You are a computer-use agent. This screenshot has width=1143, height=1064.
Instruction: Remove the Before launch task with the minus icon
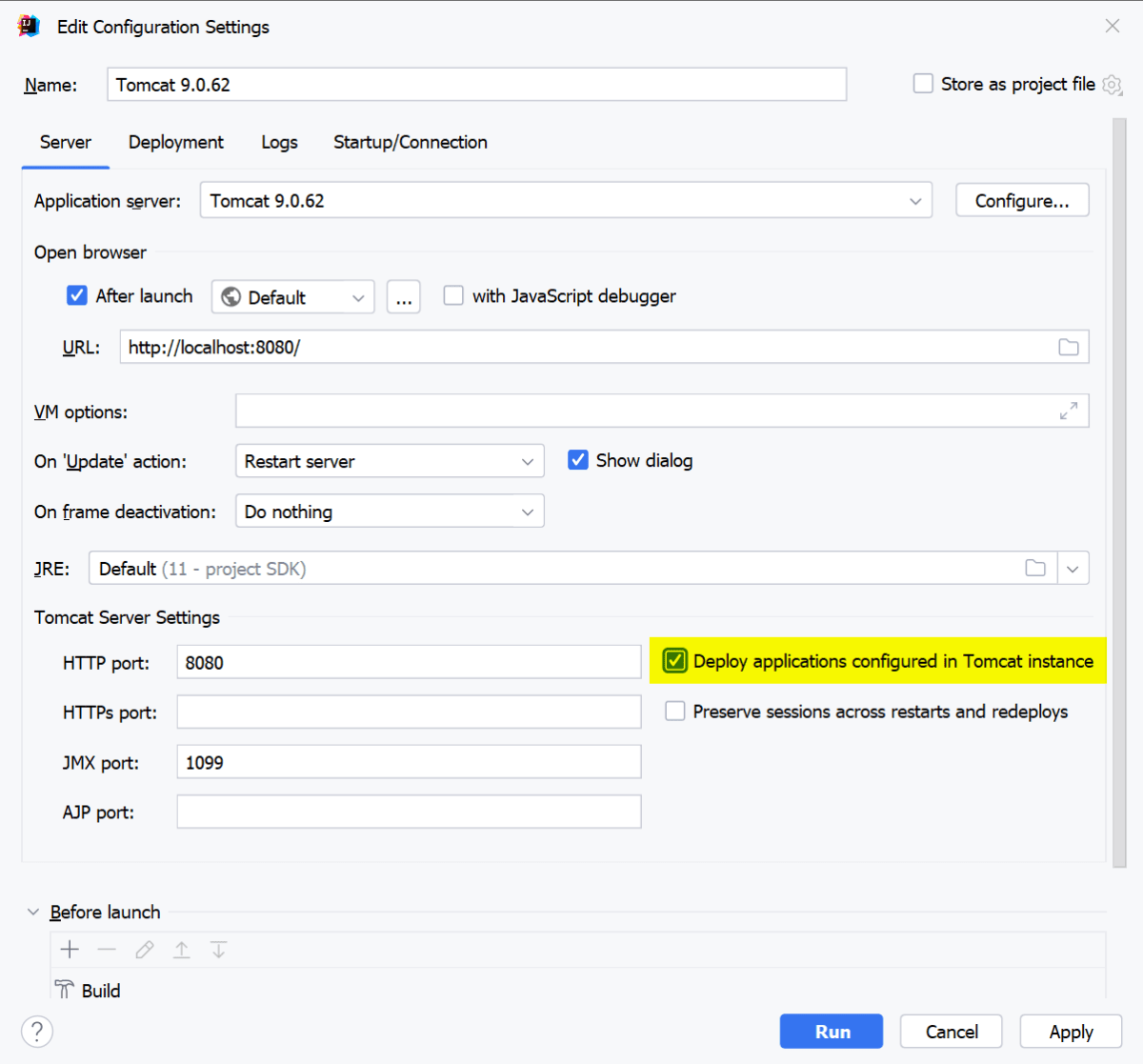[x=107, y=950]
